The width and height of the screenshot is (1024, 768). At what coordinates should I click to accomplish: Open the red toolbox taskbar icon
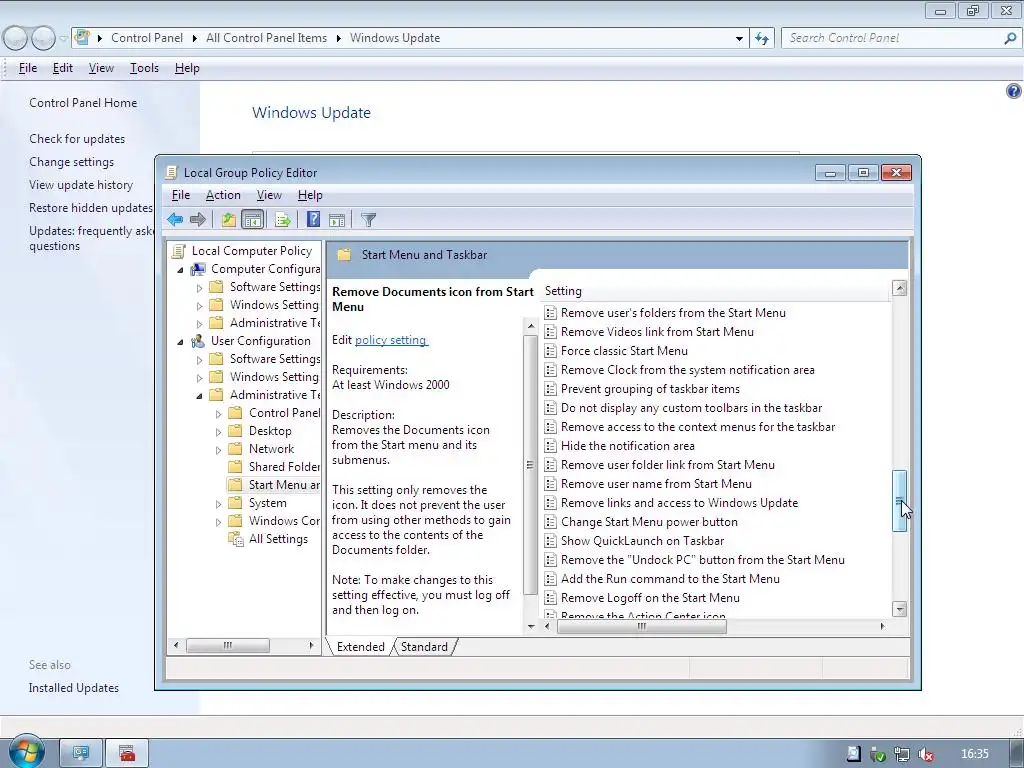pyautogui.click(x=127, y=754)
